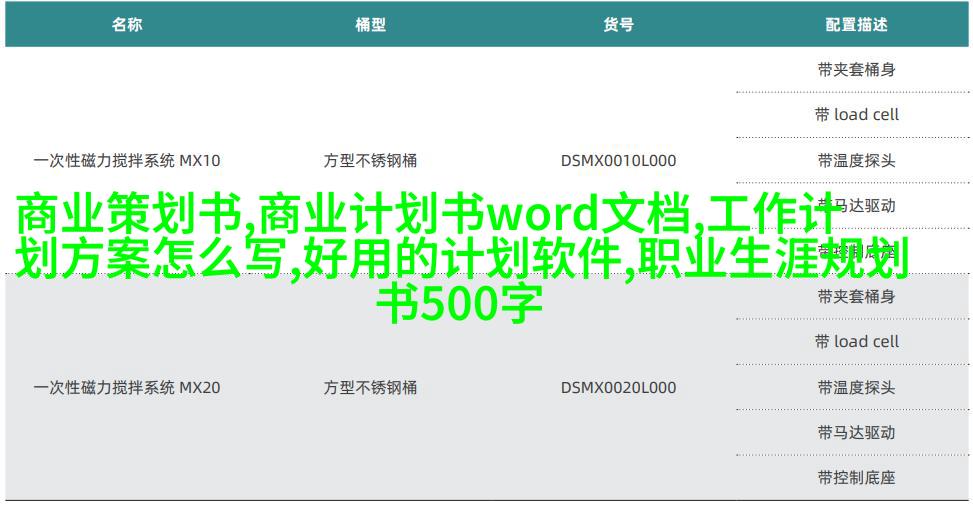The width and height of the screenshot is (973, 505).
Task: Select 方型不锈钢桶 in the MX20 row
Action: [370, 387]
